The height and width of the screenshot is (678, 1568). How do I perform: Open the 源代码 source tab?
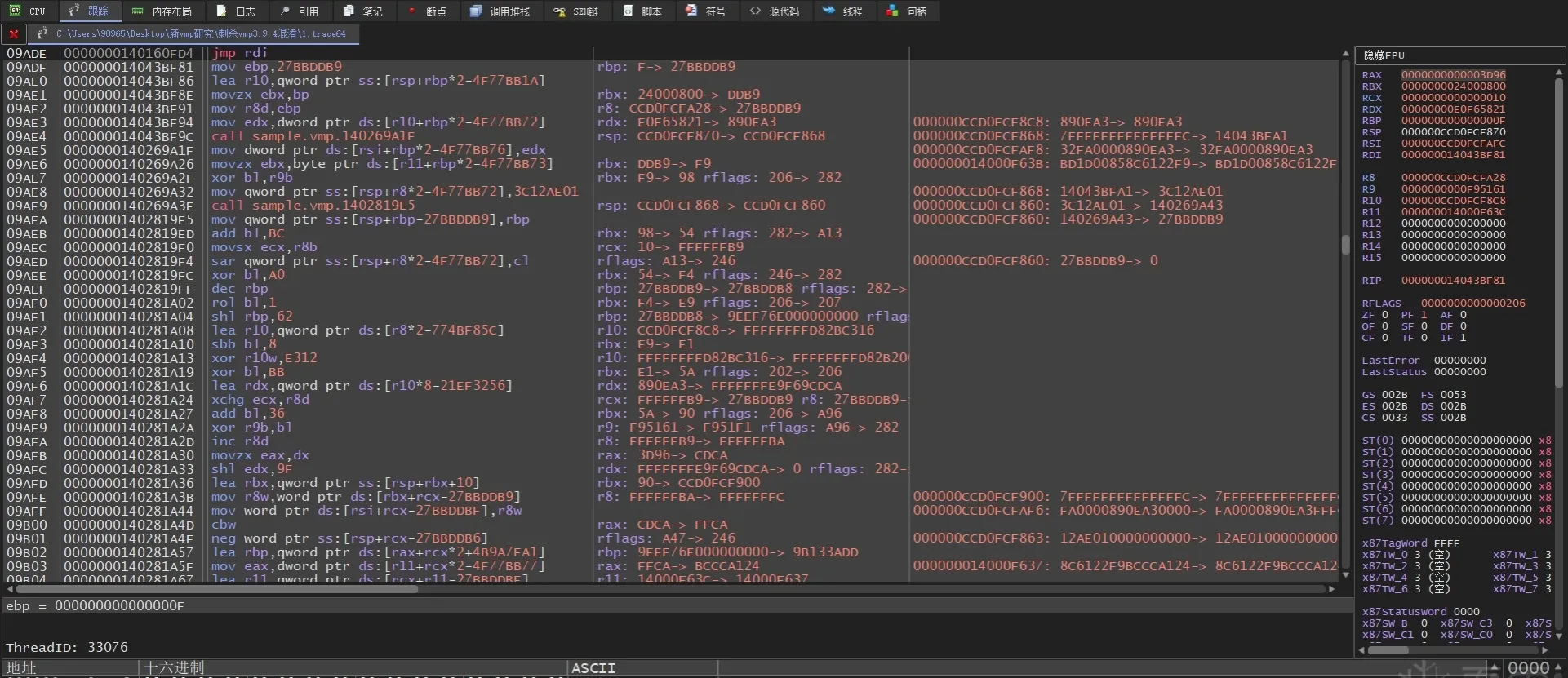pos(775,11)
